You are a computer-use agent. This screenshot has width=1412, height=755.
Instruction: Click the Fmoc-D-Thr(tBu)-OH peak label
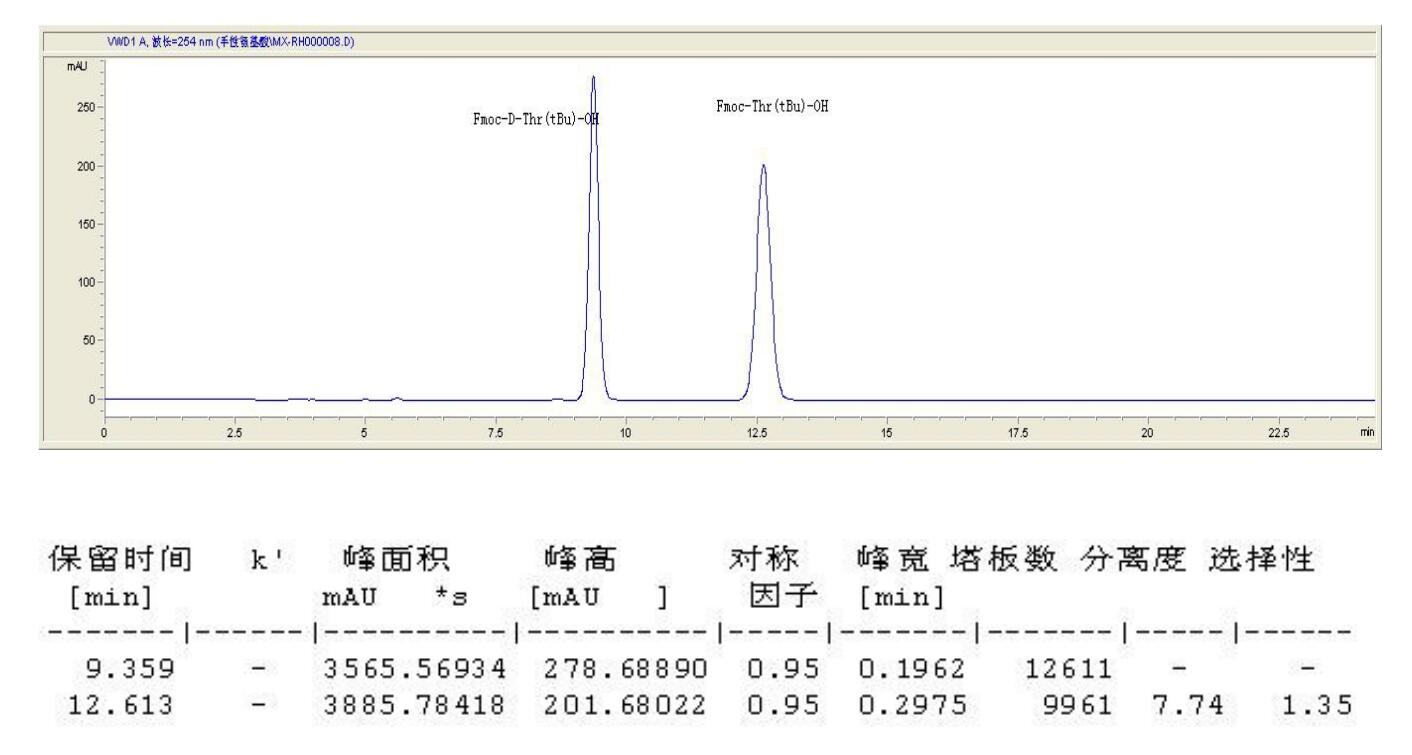point(534,120)
